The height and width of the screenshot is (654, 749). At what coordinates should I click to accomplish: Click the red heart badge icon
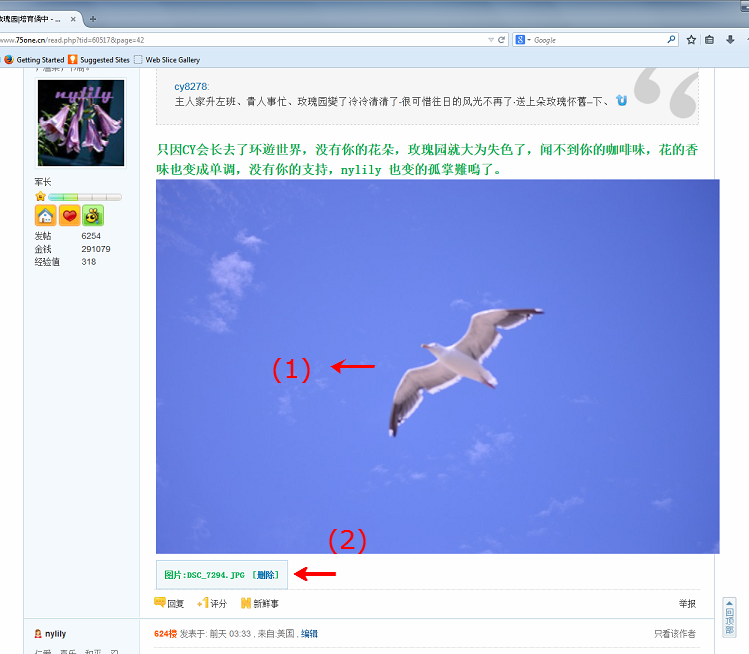(69, 215)
